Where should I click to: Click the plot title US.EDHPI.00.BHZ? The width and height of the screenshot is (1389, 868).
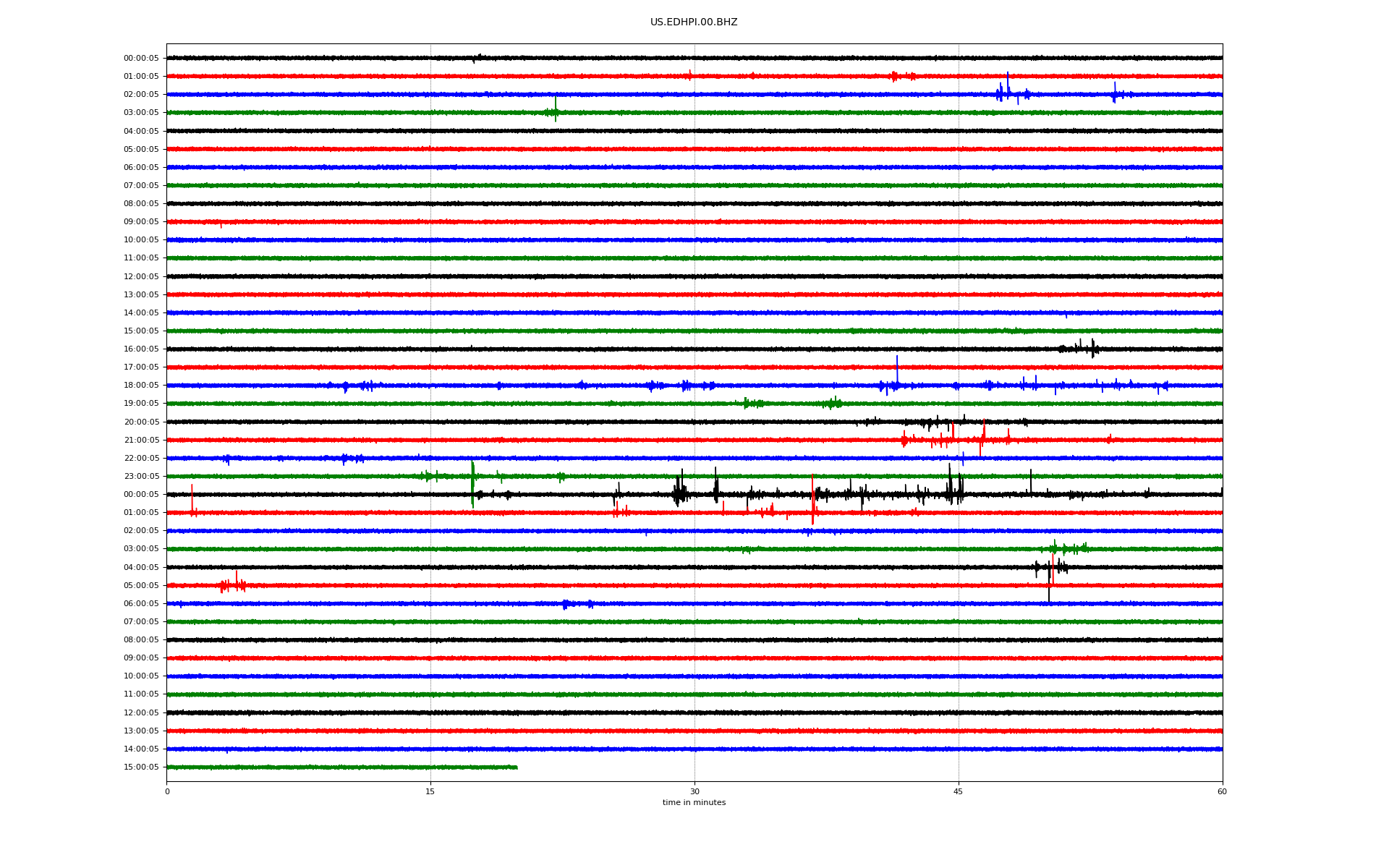pos(693,22)
